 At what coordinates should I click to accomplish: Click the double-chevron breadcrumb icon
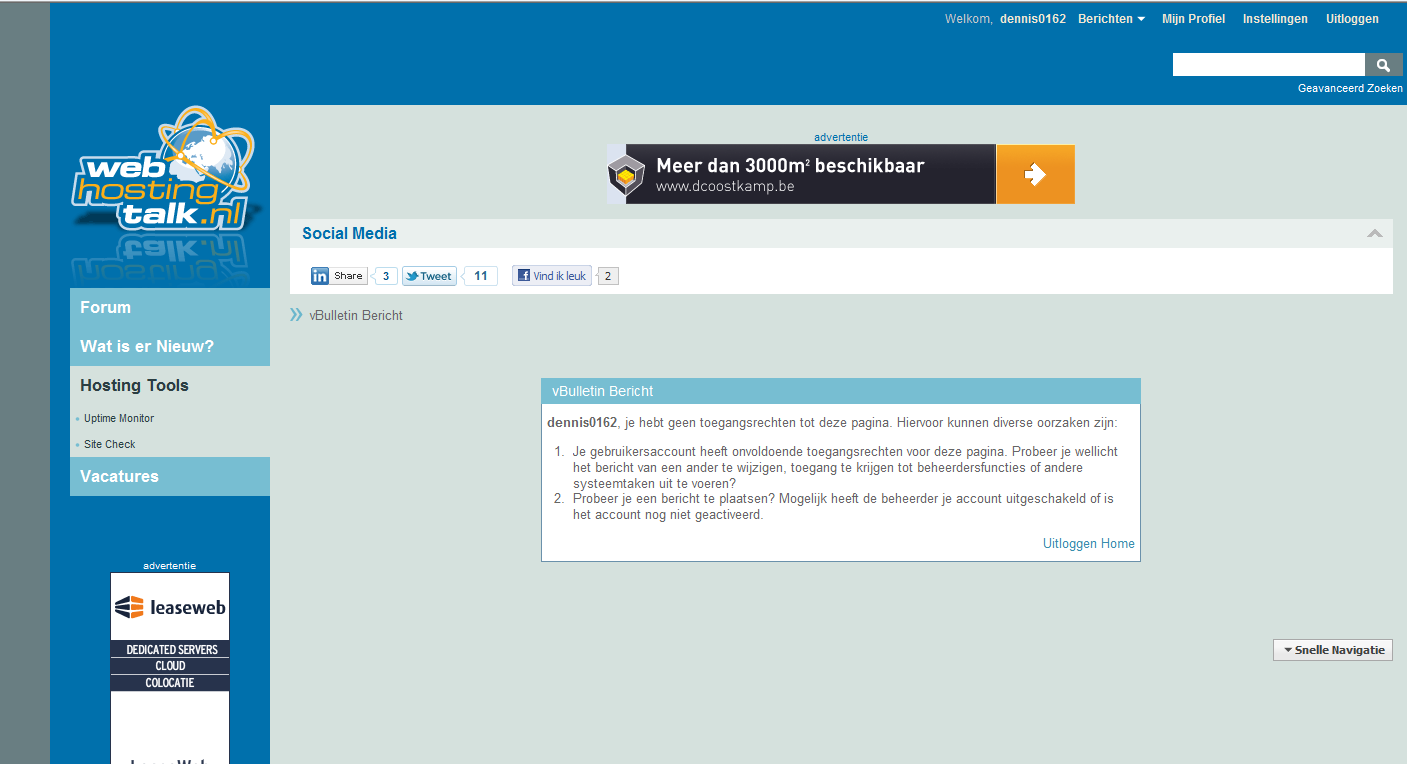click(296, 315)
